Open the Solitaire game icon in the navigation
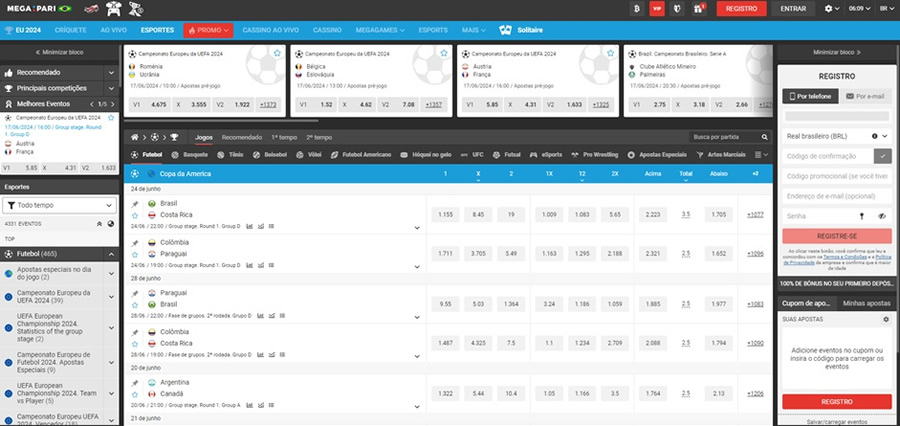Image resolution: width=900 pixels, height=426 pixels. coord(505,30)
